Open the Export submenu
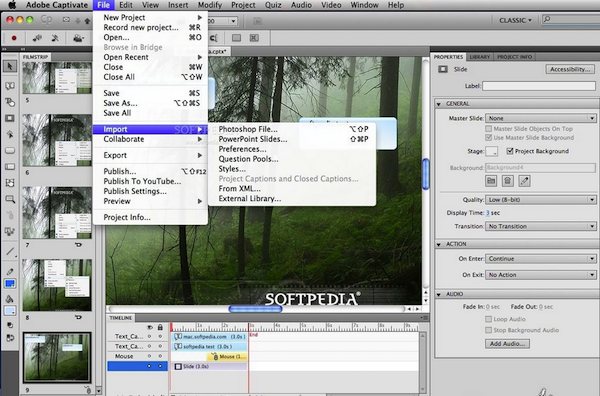The image size is (600, 396). tap(150, 155)
